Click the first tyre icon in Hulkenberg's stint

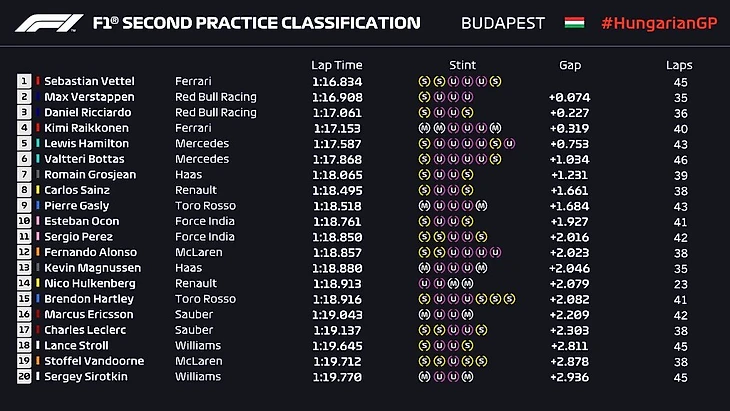(x=425, y=283)
